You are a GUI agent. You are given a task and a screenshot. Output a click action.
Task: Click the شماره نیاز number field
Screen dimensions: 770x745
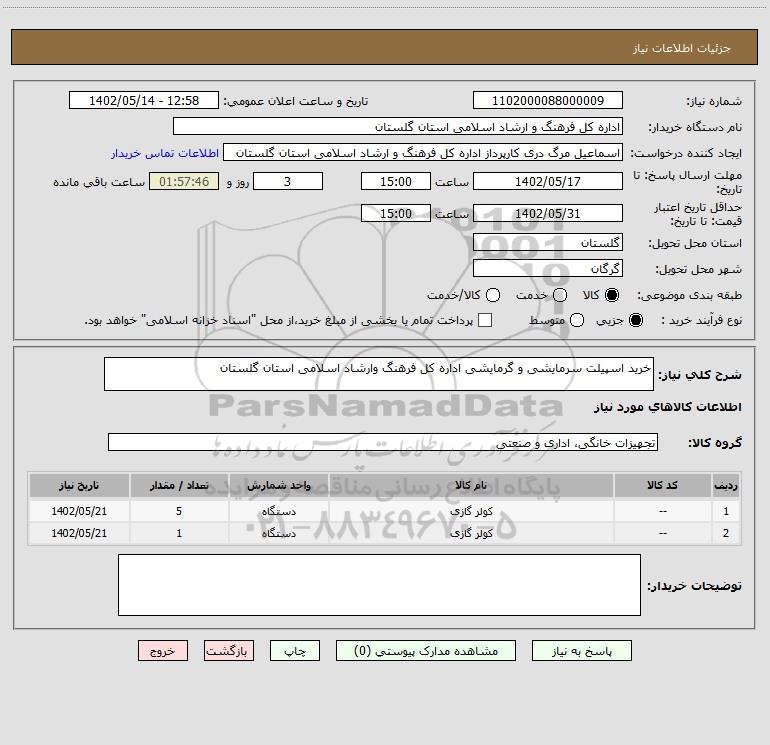pos(548,101)
